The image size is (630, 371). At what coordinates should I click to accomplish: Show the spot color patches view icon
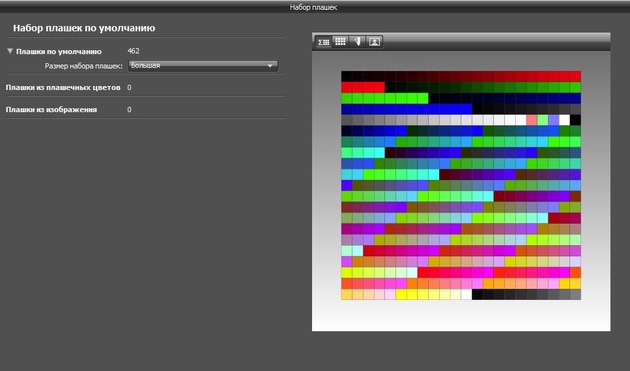(x=357, y=41)
